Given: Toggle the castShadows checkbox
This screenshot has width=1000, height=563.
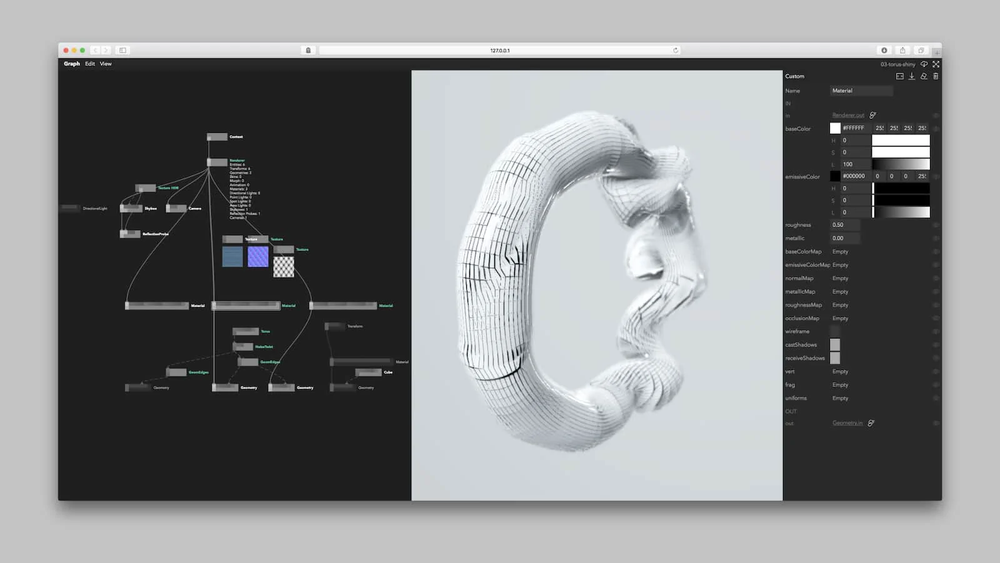Looking at the screenshot, I should pyautogui.click(x=835, y=344).
